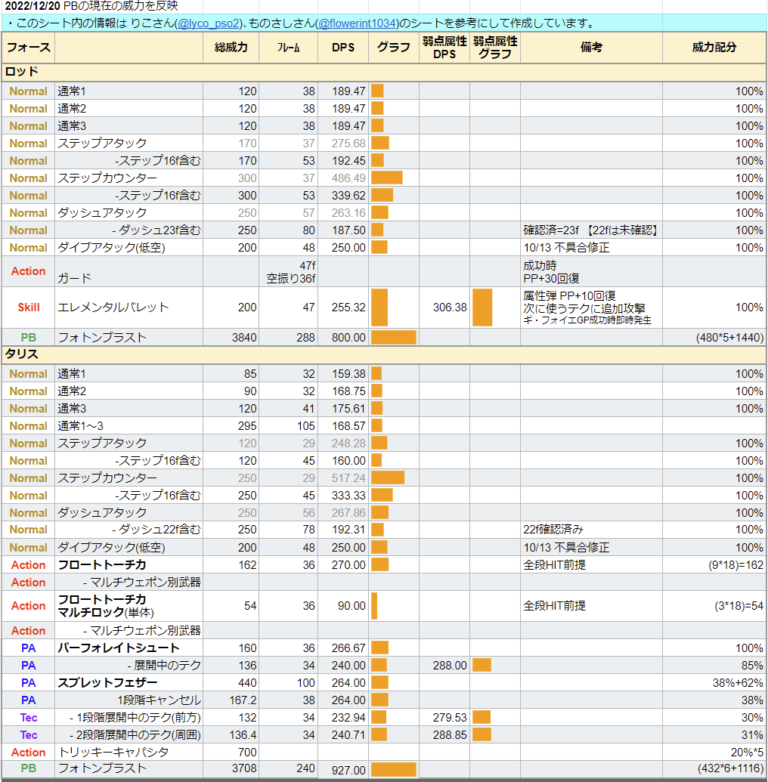Click the 3840 total power cell
Image resolution: width=768 pixels, height=782 pixels.
click(x=231, y=338)
